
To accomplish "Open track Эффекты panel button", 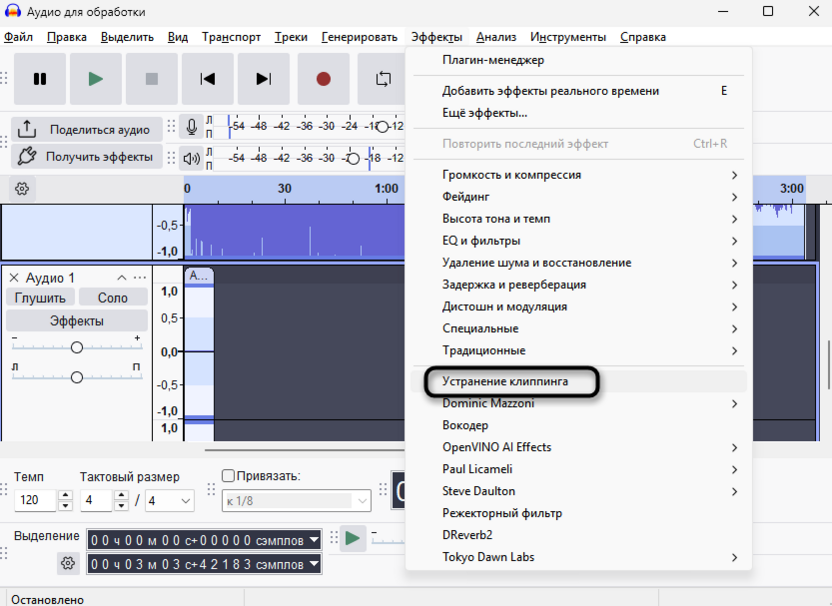I will coord(77,321).
